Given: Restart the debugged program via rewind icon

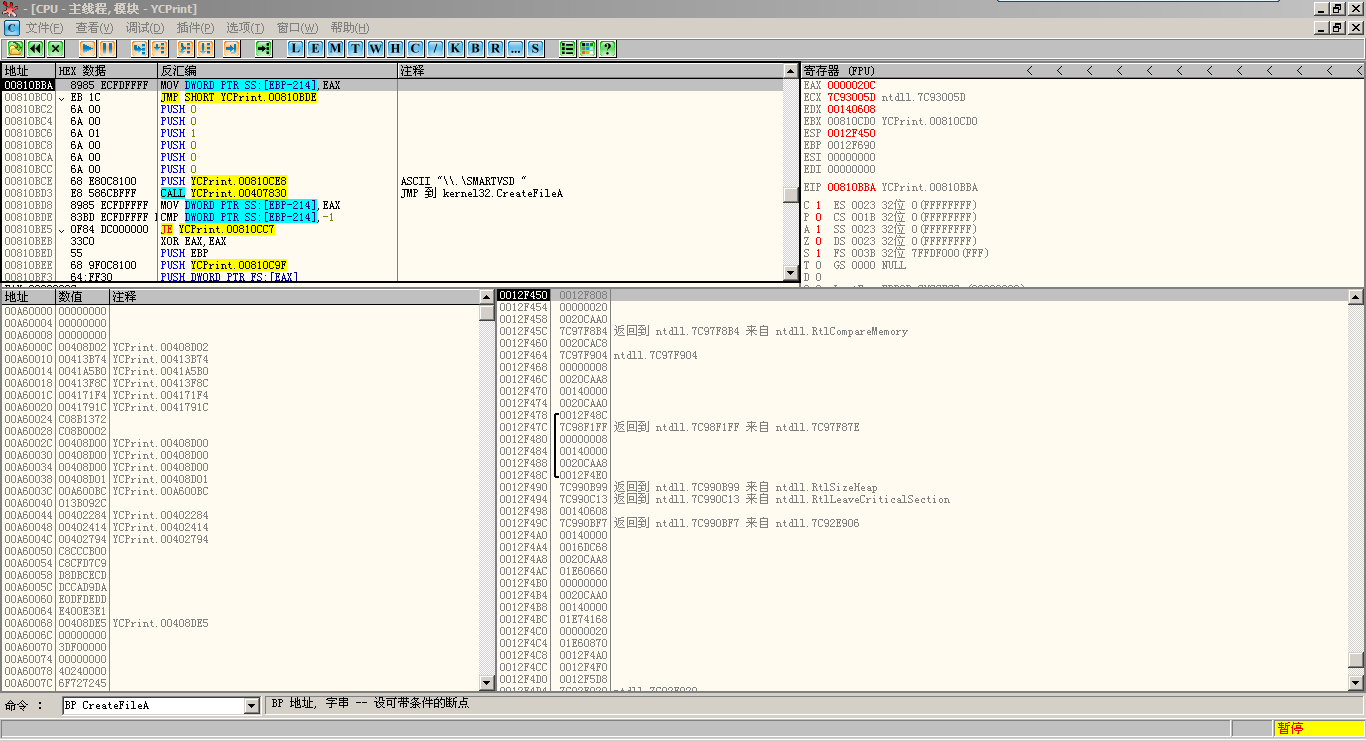Looking at the screenshot, I should 35,48.
